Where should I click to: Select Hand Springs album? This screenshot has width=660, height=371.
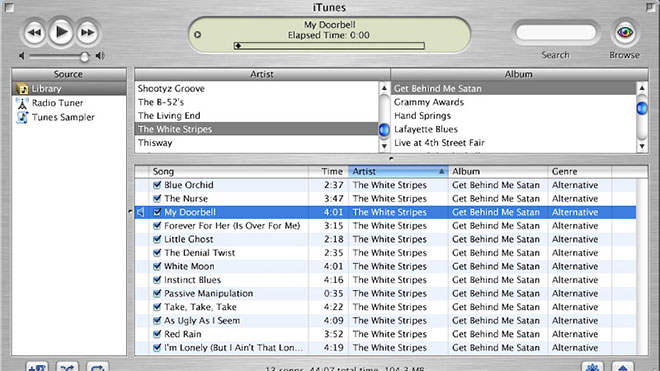[x=514, y=115]
